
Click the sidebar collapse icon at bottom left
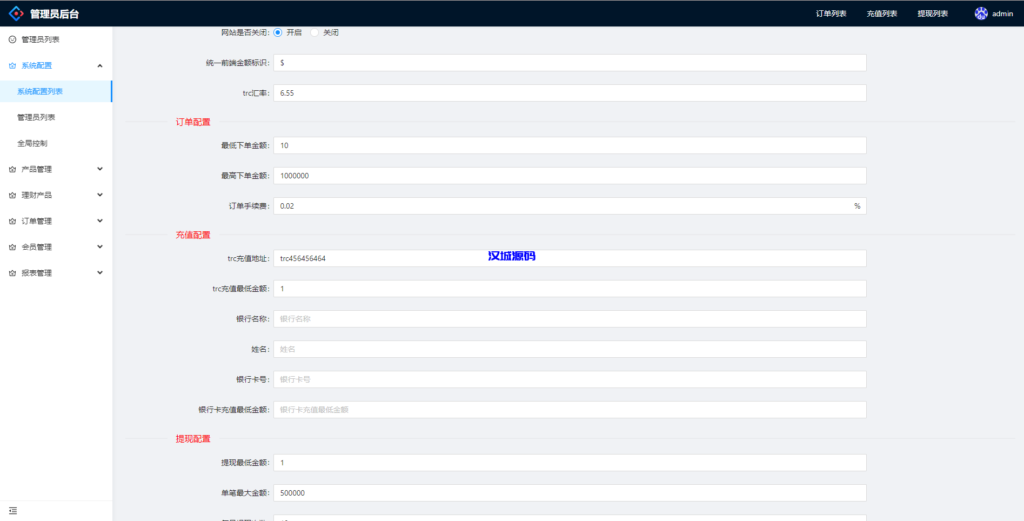13,510
